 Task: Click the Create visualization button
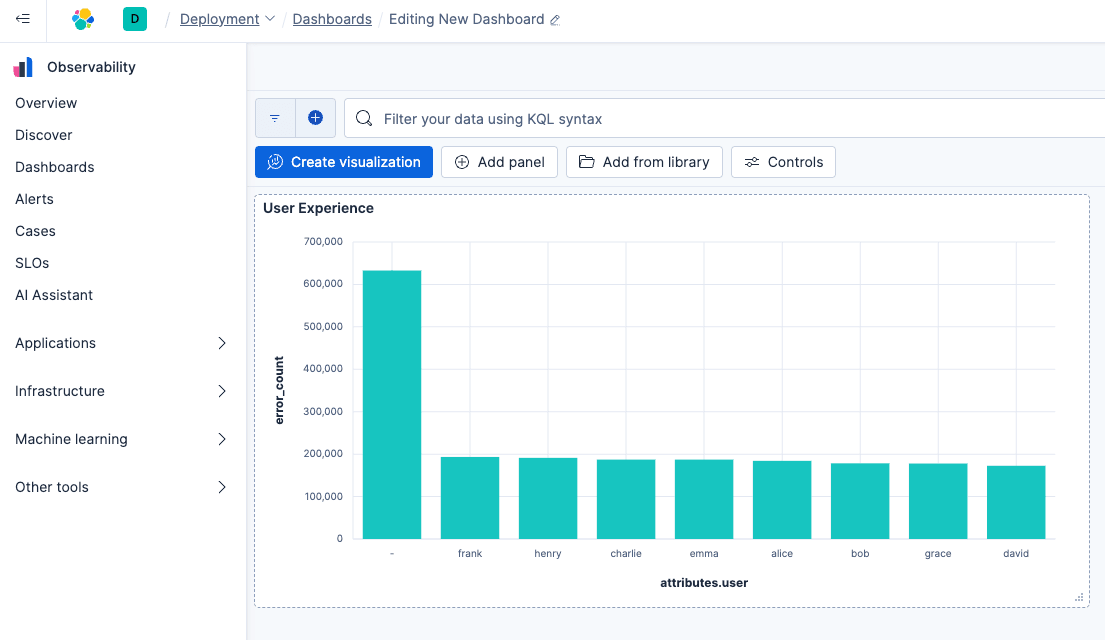pyautogui.click(x=343, y=162)
